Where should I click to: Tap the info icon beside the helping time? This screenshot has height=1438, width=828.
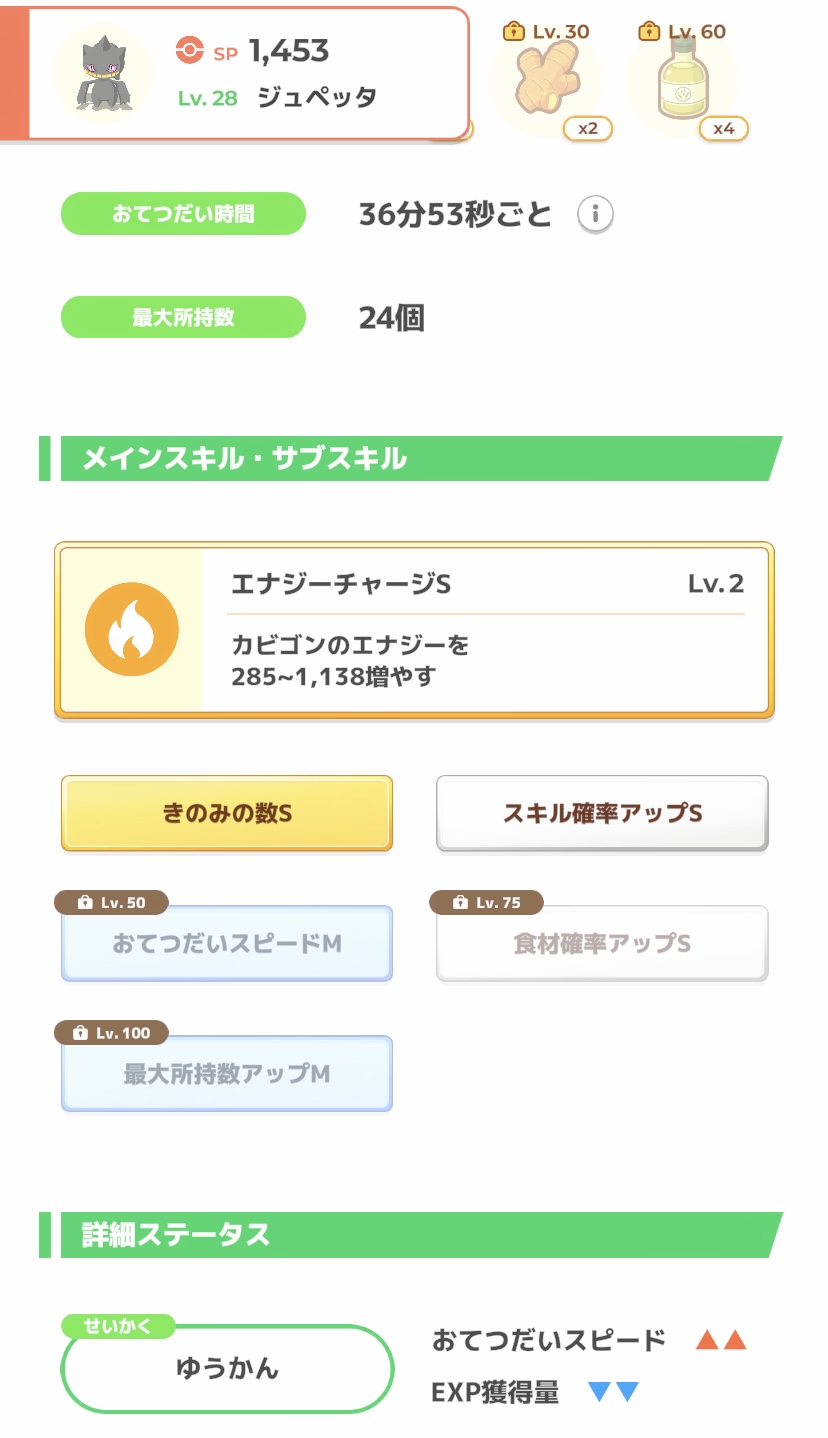click(595, 214)
